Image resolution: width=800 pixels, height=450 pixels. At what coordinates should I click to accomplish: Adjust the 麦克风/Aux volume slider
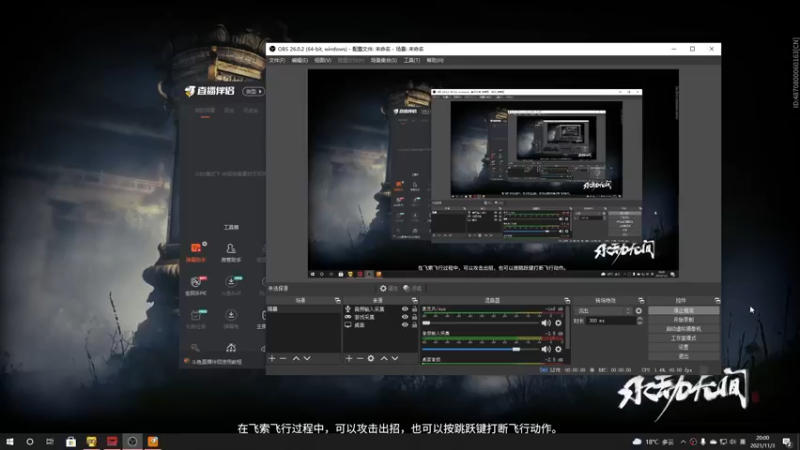(480, 323)
